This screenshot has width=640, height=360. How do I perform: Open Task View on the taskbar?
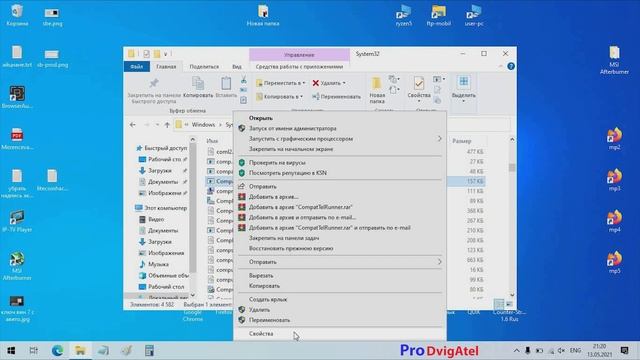coord(34,351)
